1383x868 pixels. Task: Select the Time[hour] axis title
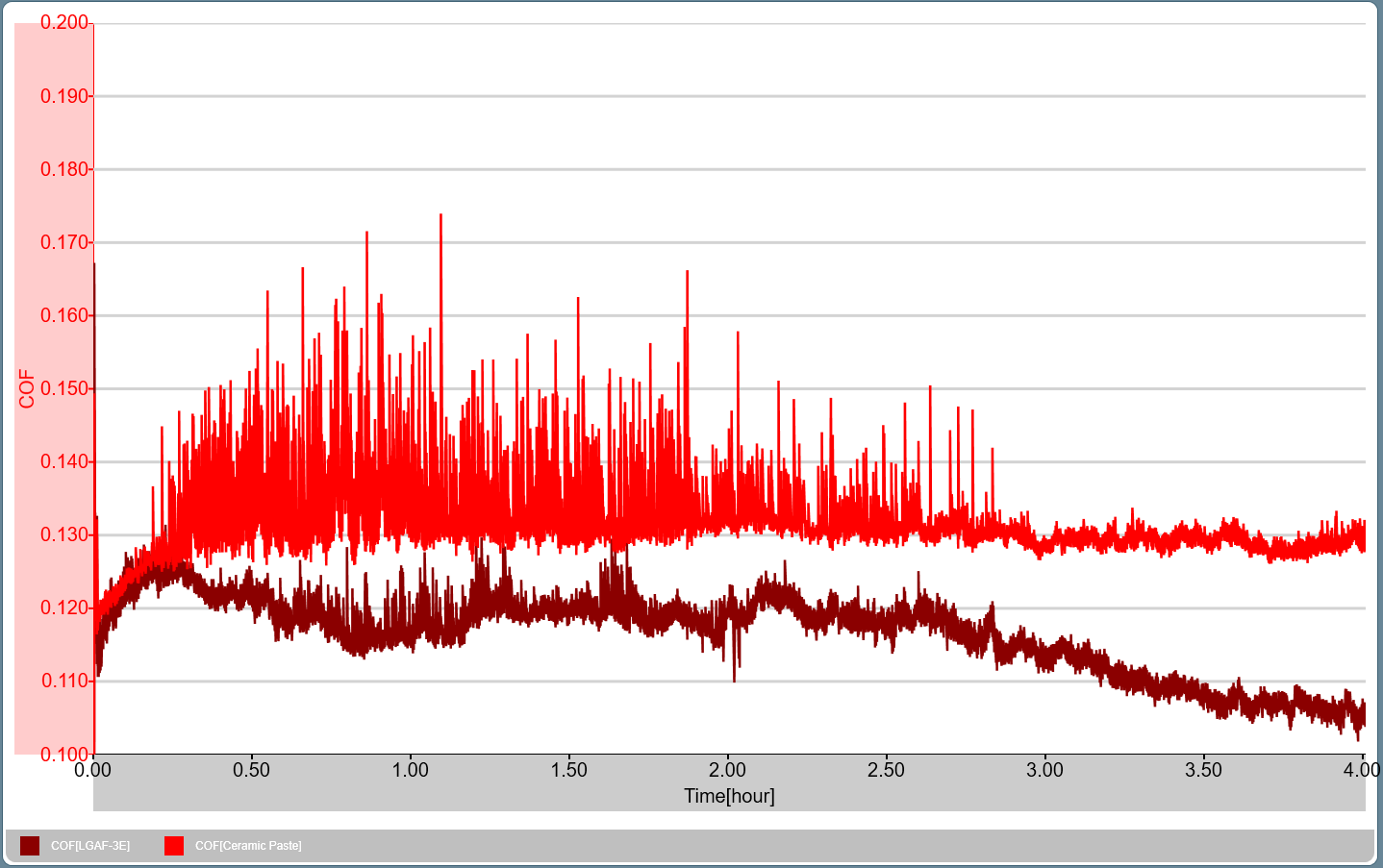pyautogui.click(x=729, y=796)
